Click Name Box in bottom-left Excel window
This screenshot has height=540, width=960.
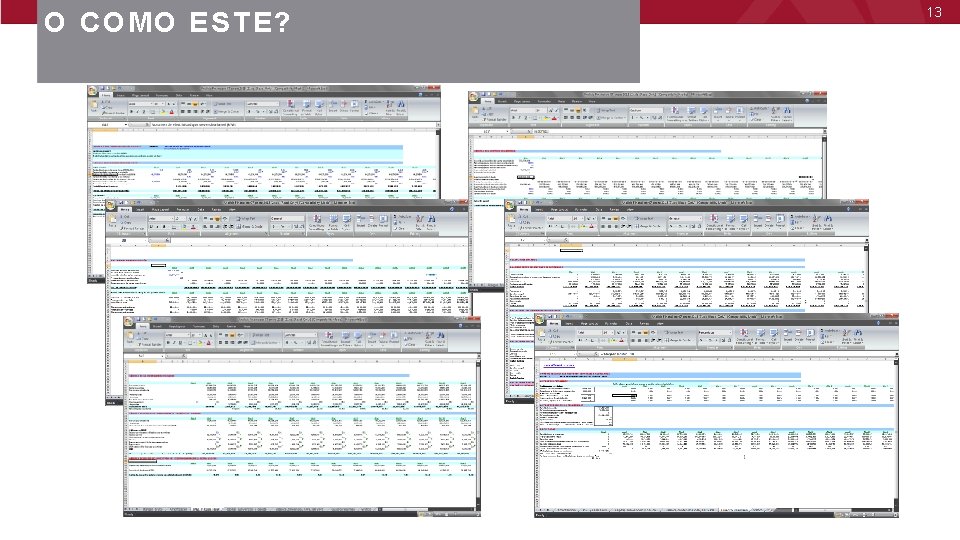point(144,356)
